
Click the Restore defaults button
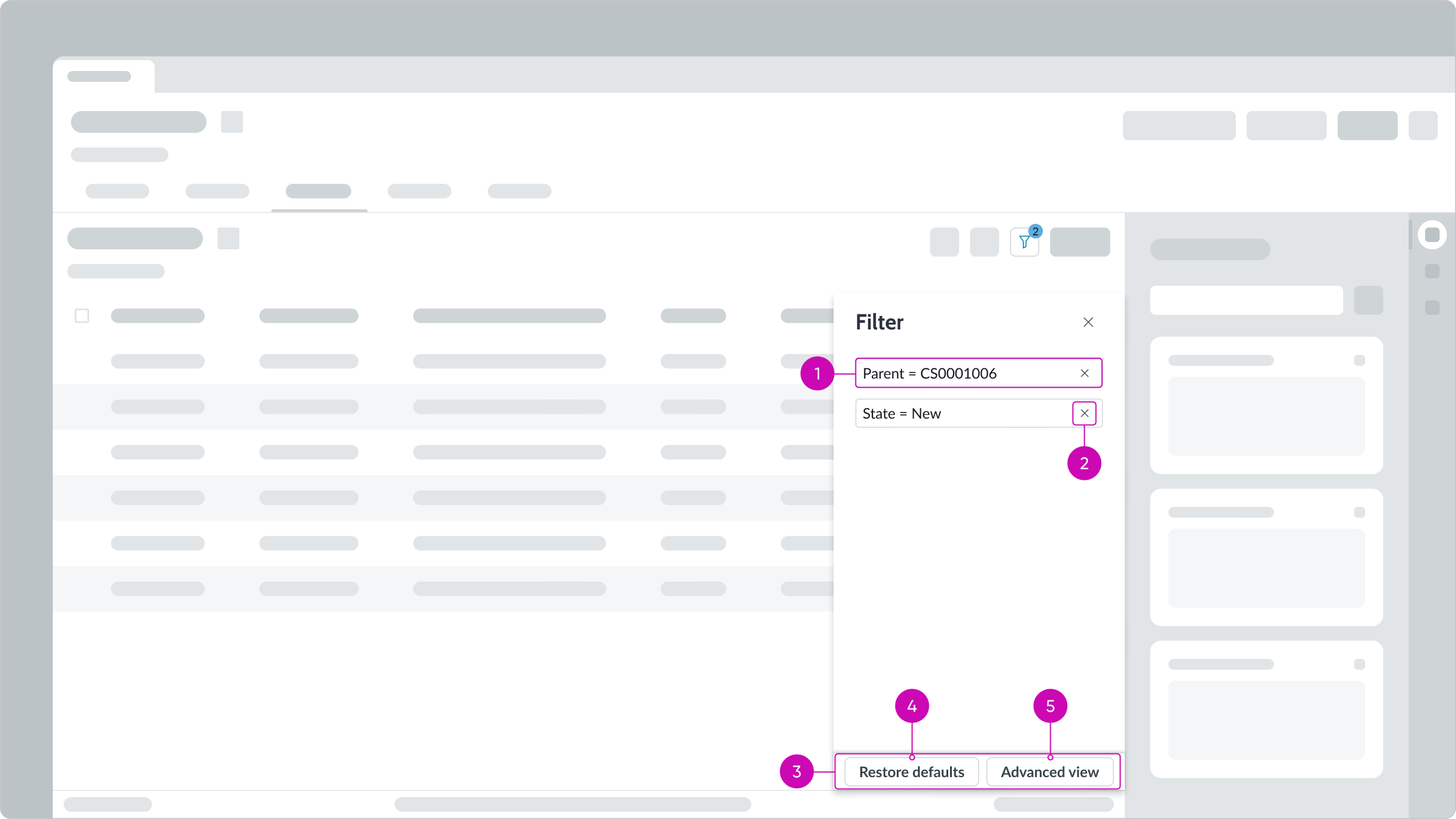point(911,772)
